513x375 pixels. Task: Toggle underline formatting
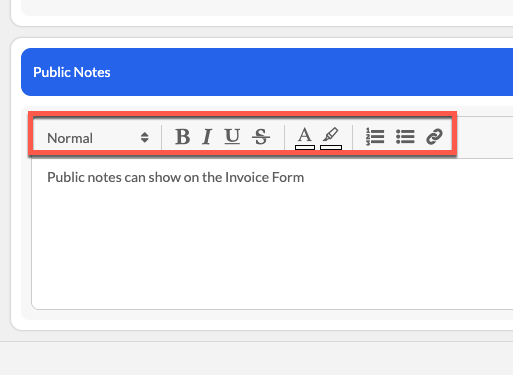point(232,137)
